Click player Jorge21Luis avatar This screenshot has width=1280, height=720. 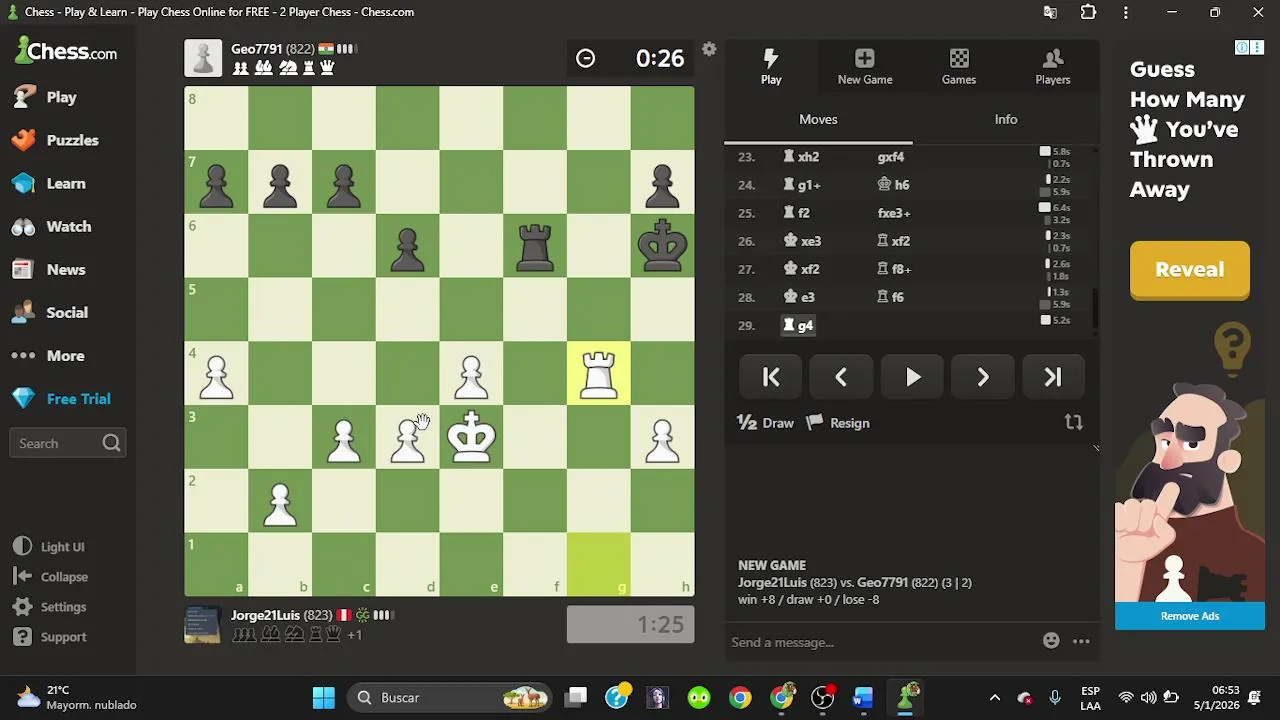203,624
